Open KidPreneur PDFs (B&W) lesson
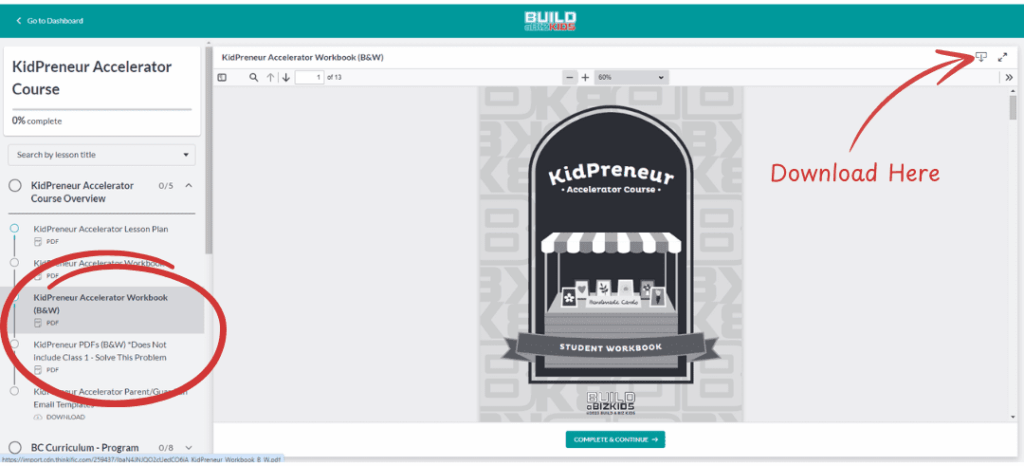This screenshot has height=466, width=1024. coord(100,350)
